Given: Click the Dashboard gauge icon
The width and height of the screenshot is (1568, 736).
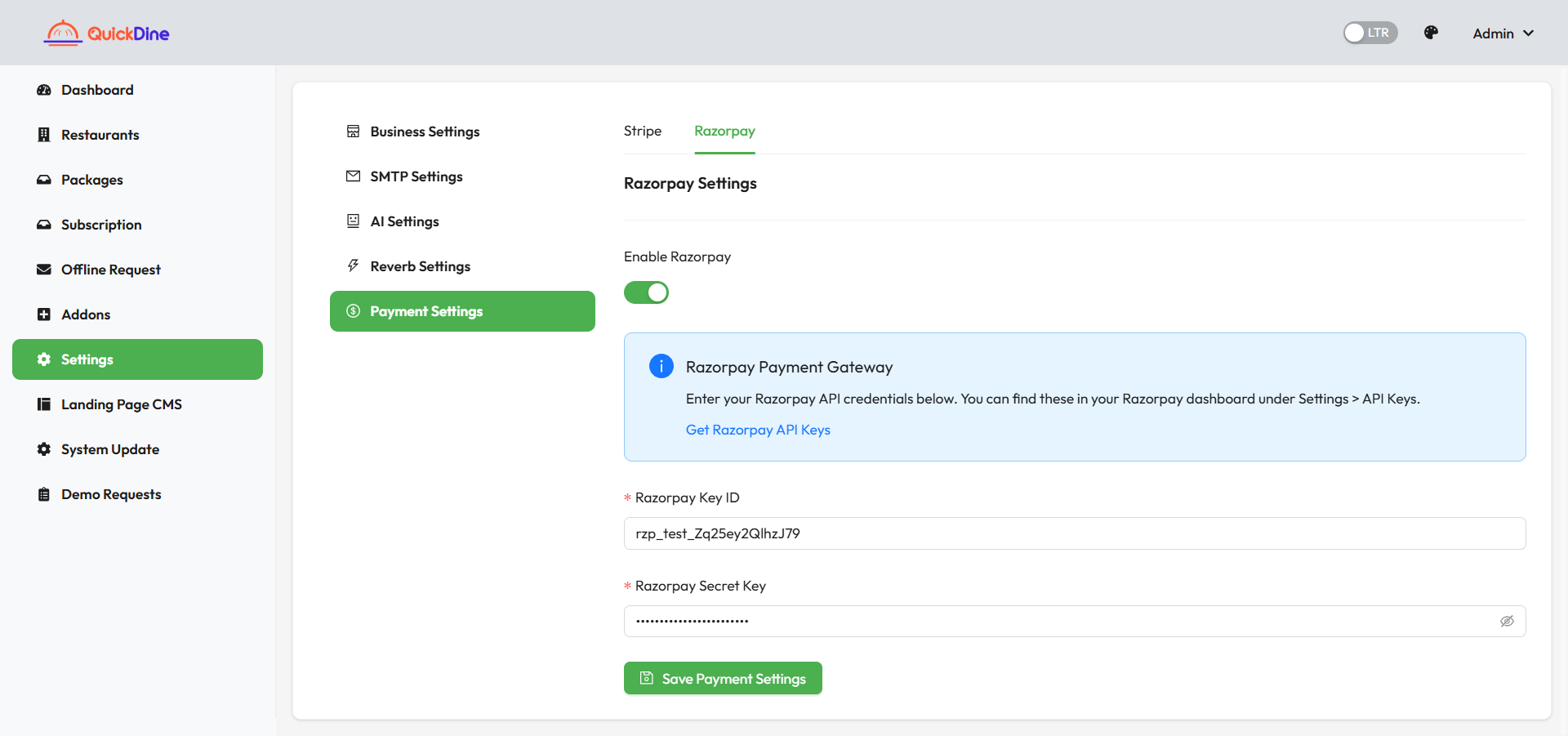Looking at the screenshot, I should point(44,90).
